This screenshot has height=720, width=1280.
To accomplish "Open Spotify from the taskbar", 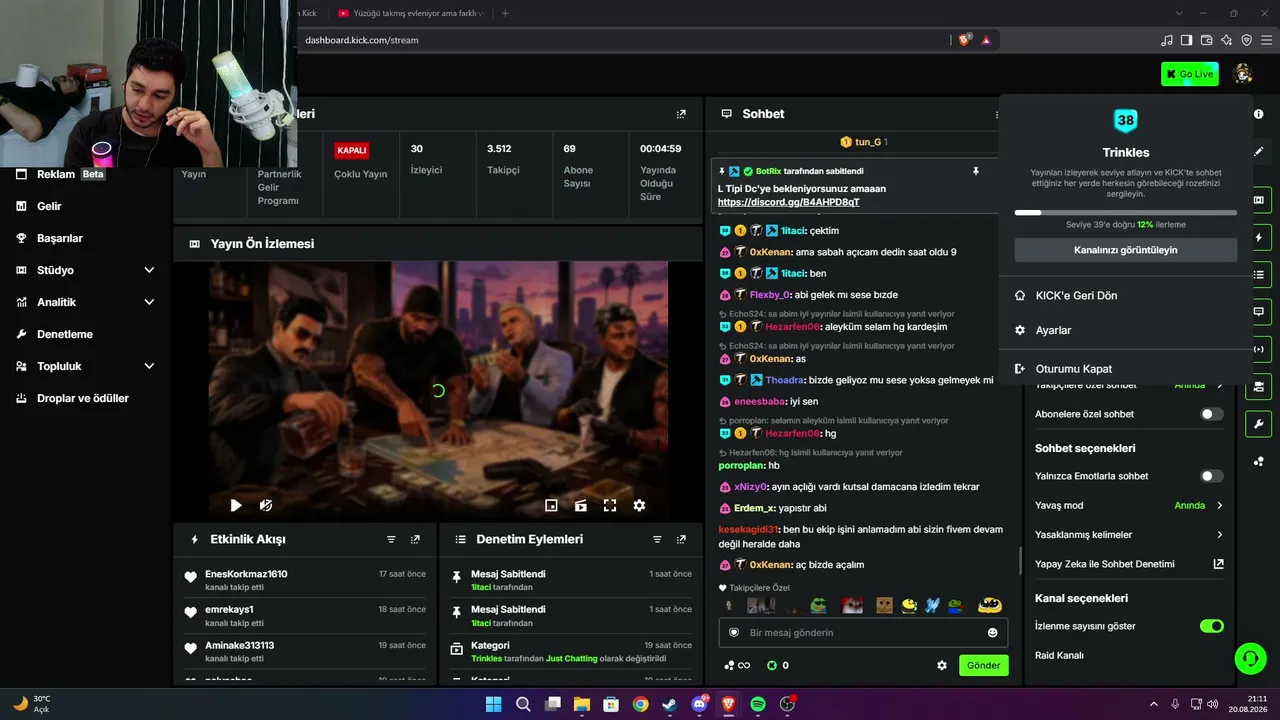I will click(x=758, y=704).
